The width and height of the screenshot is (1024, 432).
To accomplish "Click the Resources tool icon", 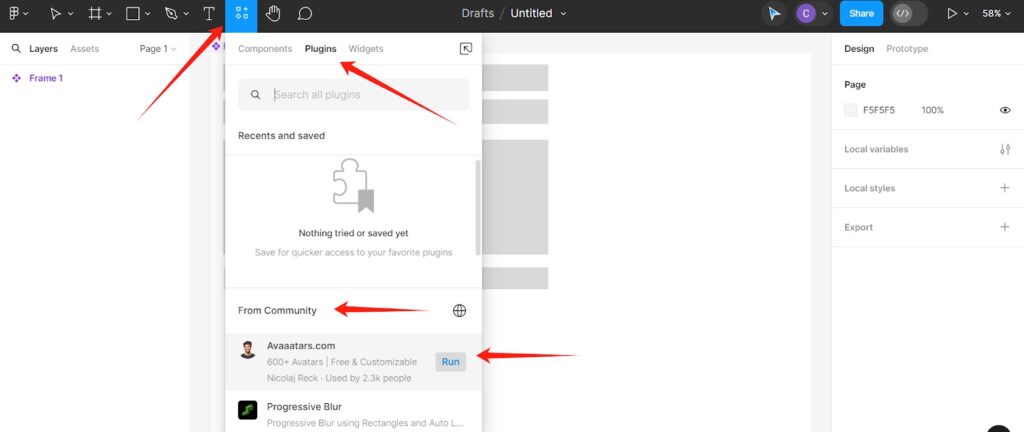I will (x=242, y=14).
